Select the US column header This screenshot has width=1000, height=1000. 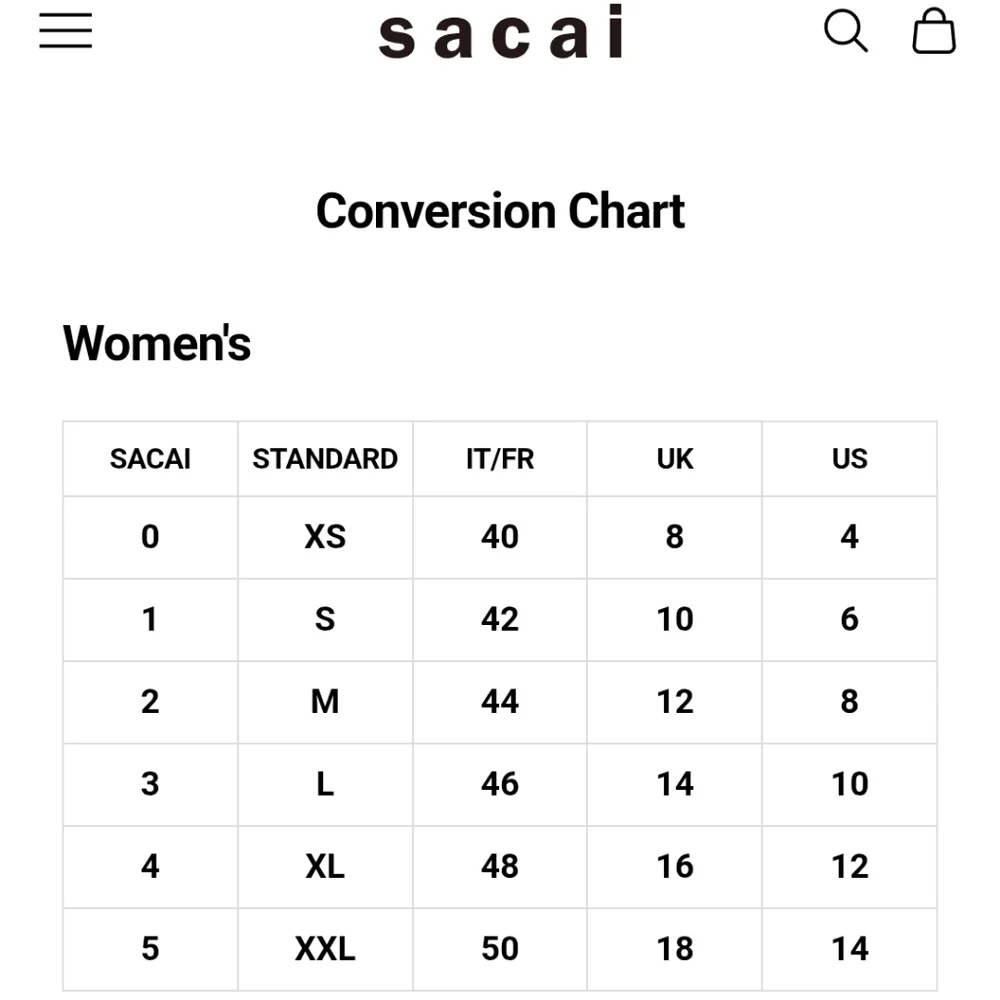pos(849,459)
